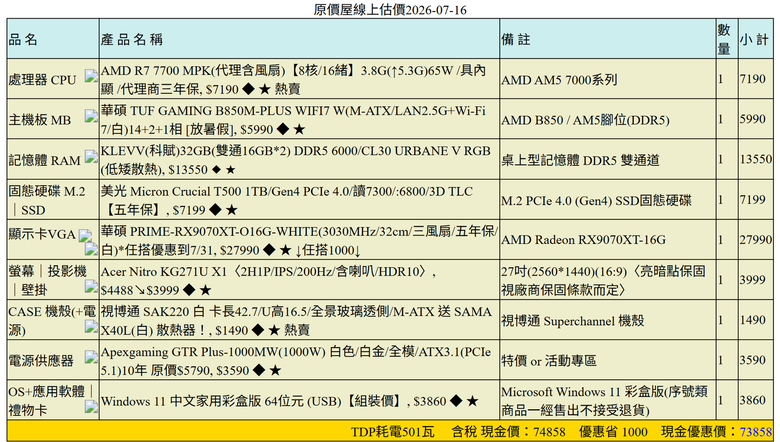Image resolution: width=780 pixels, height=442 pixels.
Task: Select the 電源供應器 category label
Action: pos(41,360)
